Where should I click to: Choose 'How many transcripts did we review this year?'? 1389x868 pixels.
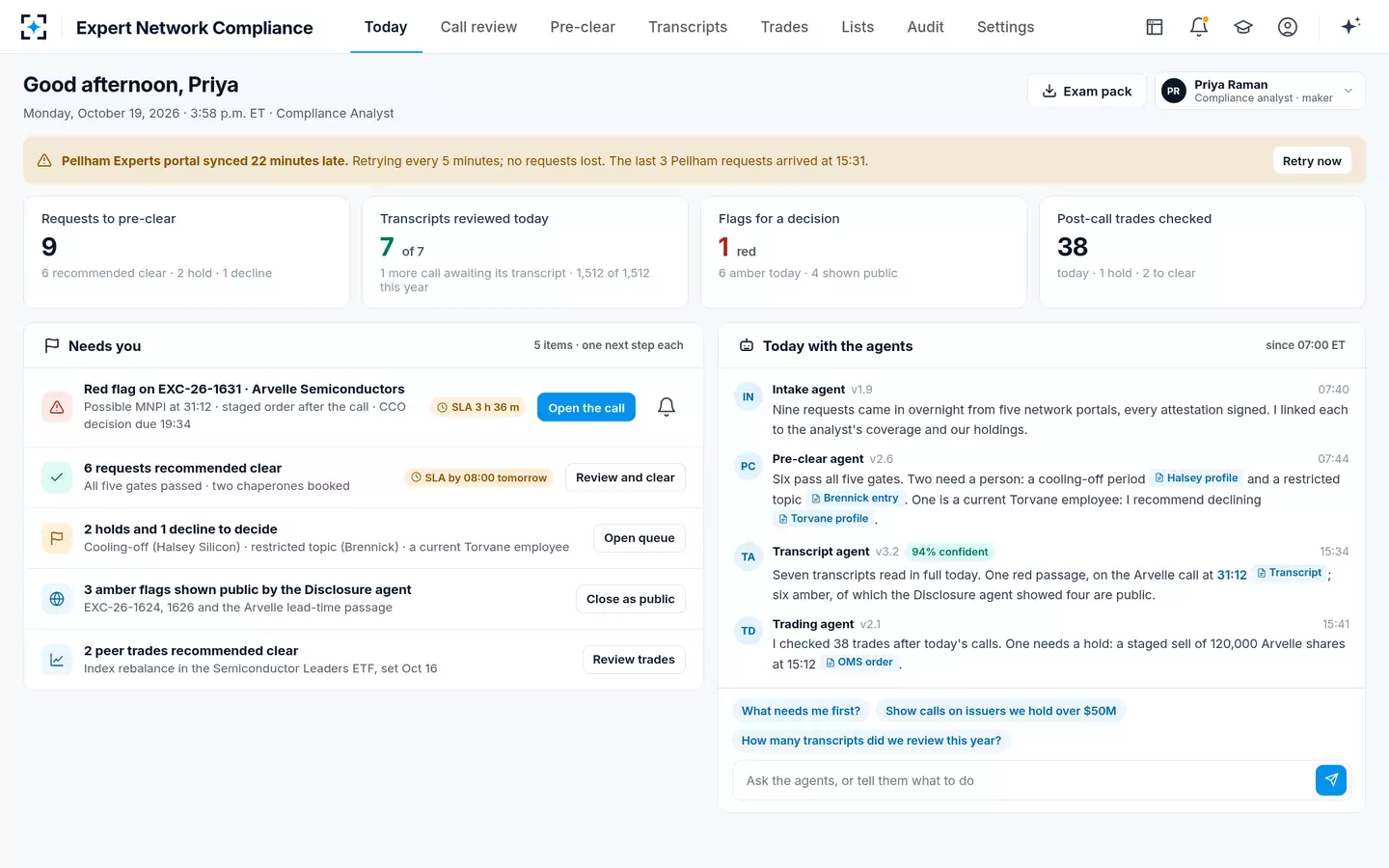(x=871, y=741)
